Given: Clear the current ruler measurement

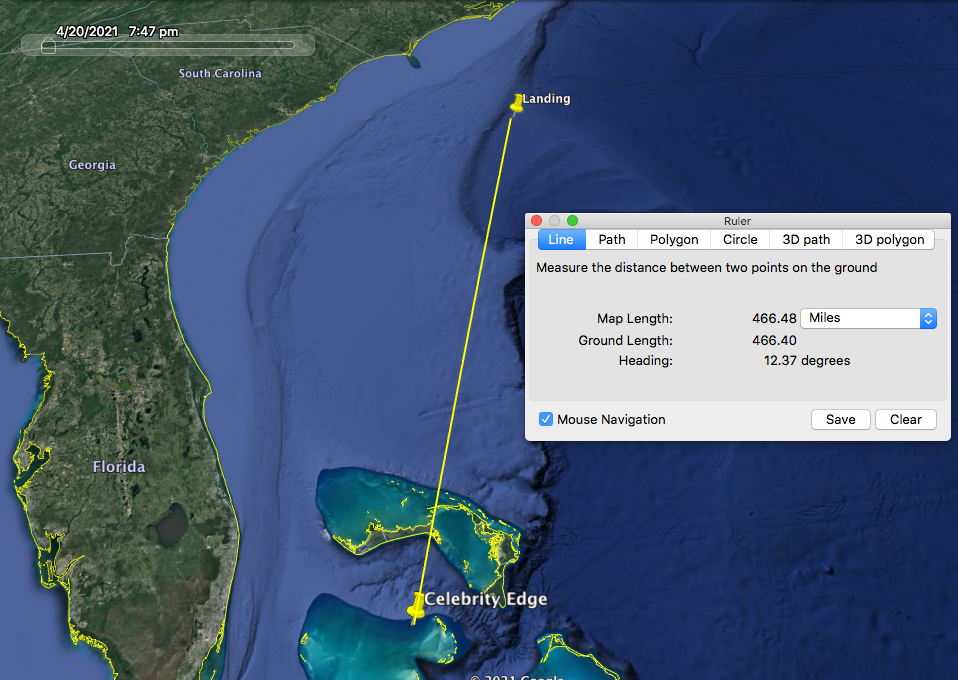Looking at the screenshot, I should coord(906,420).
